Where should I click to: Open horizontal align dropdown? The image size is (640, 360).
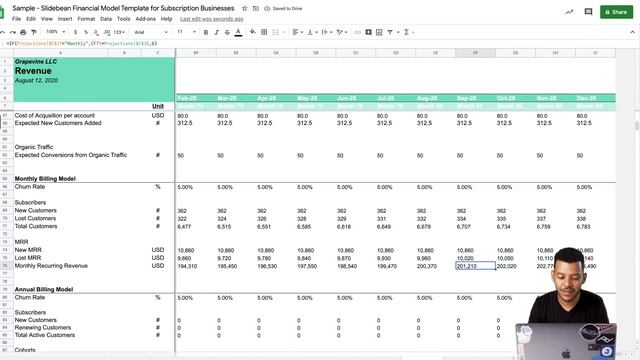[x=297, y=32]
